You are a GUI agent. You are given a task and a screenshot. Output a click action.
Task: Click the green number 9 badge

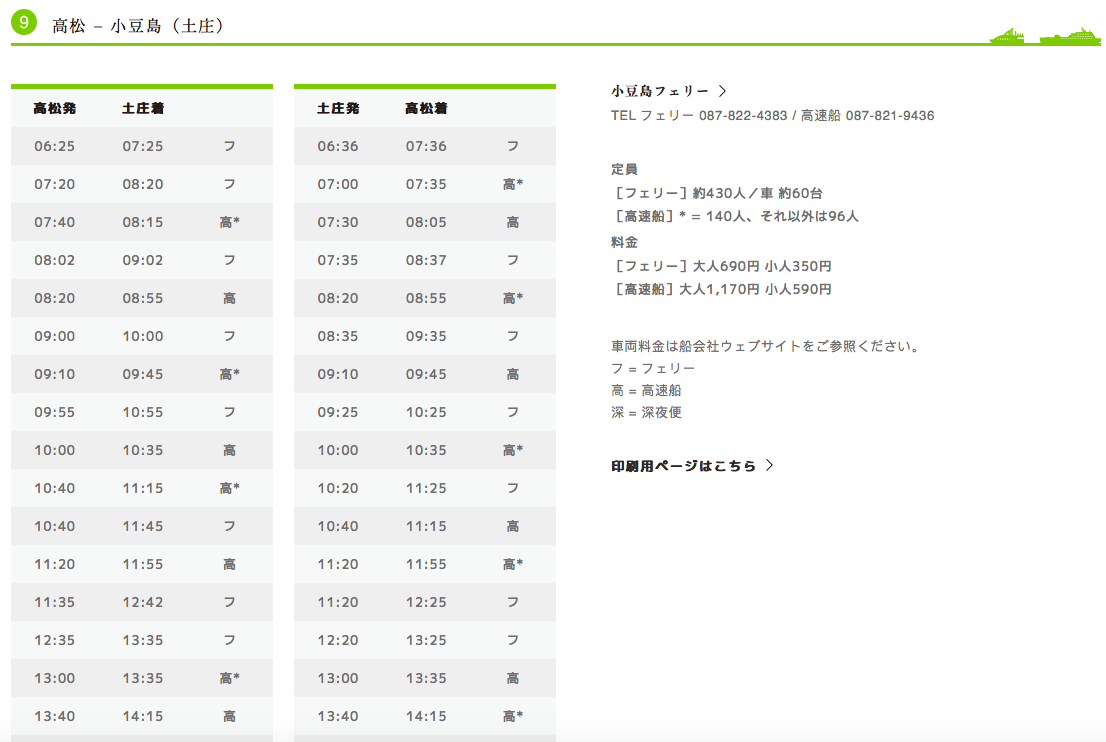[24, 24]
